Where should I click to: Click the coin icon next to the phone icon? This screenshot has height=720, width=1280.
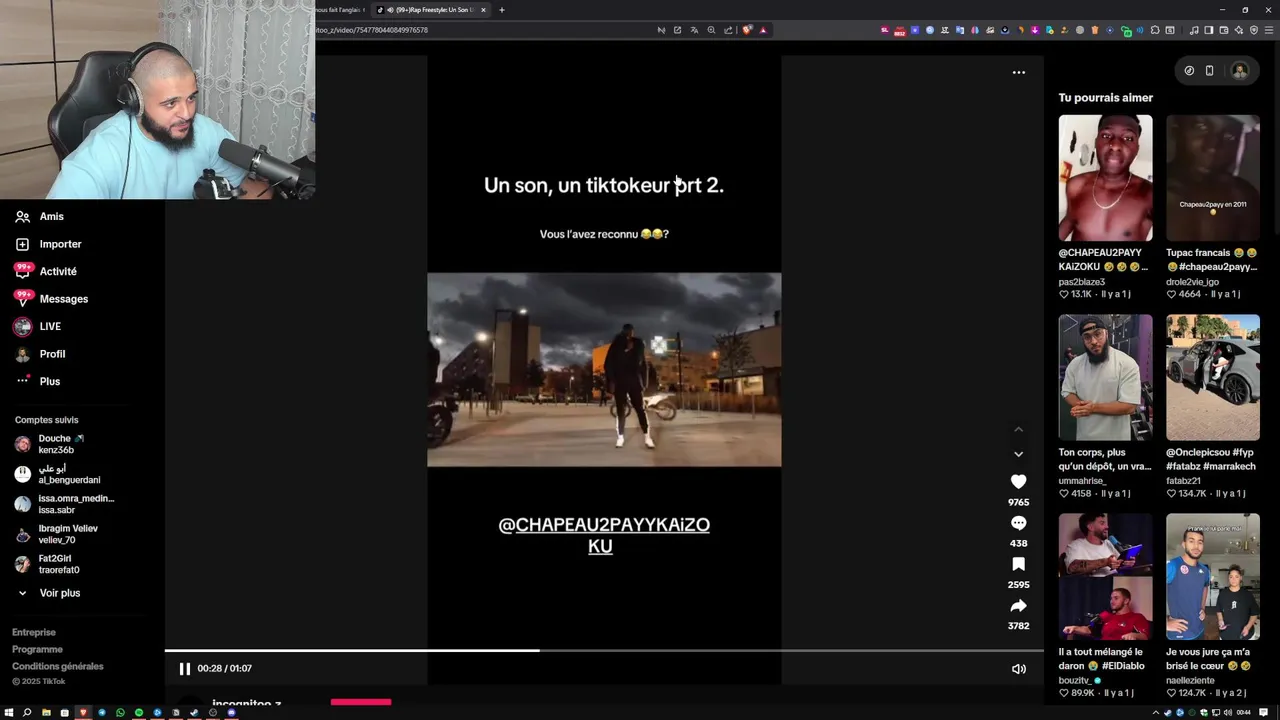pos(1189,71)
